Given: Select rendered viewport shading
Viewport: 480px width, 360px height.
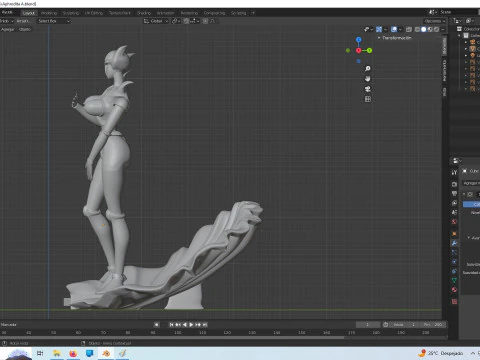Looking at the screenshot, I should click(436, 29).
